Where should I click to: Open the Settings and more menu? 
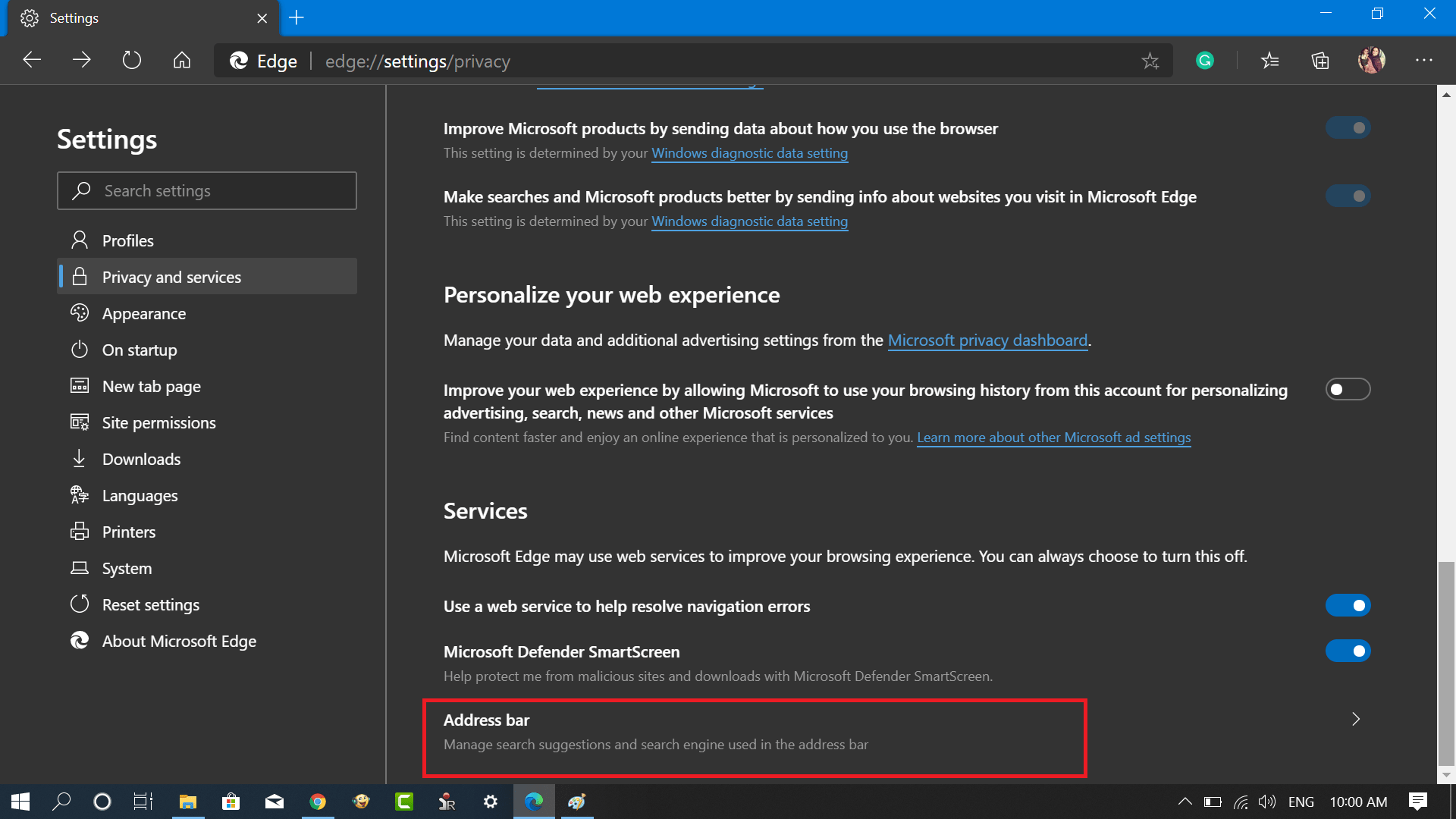(1423, 60)
